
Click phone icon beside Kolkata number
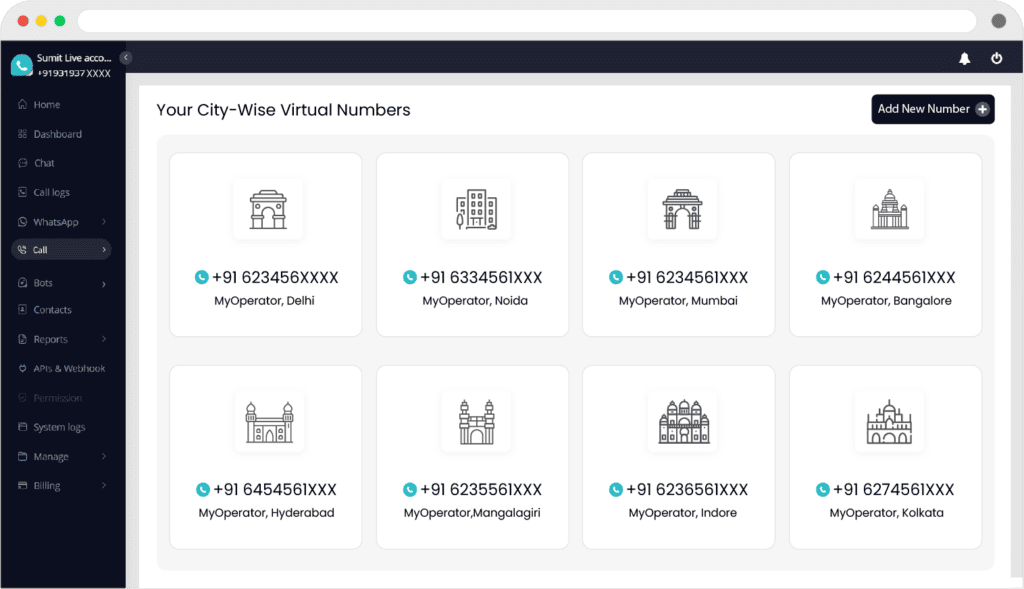coord(822,490)
